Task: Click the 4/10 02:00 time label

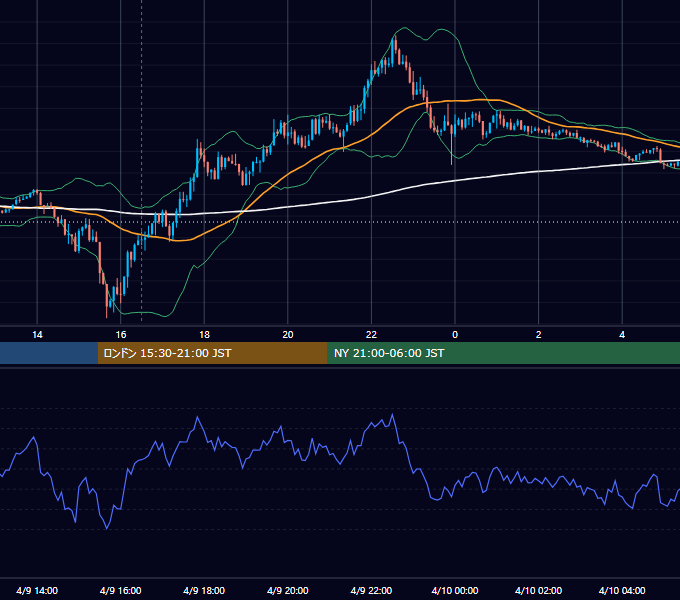Action: (538, 590)
